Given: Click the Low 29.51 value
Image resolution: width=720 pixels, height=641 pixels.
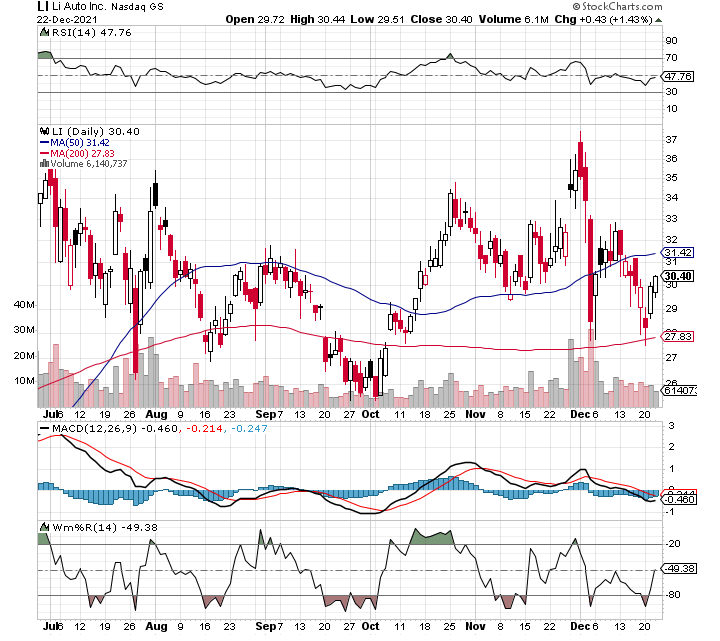Looking at the screenshot, I should (x=377, y=19).
